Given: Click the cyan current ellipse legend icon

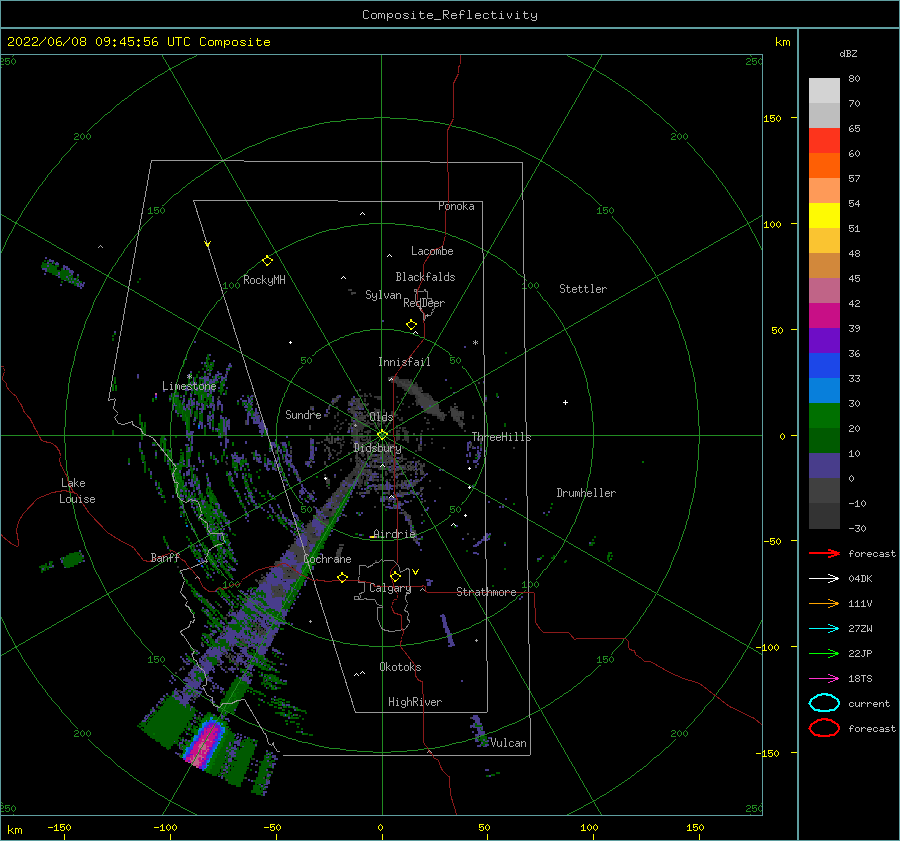Looking at the screenshot, I should tap(824, 703).
